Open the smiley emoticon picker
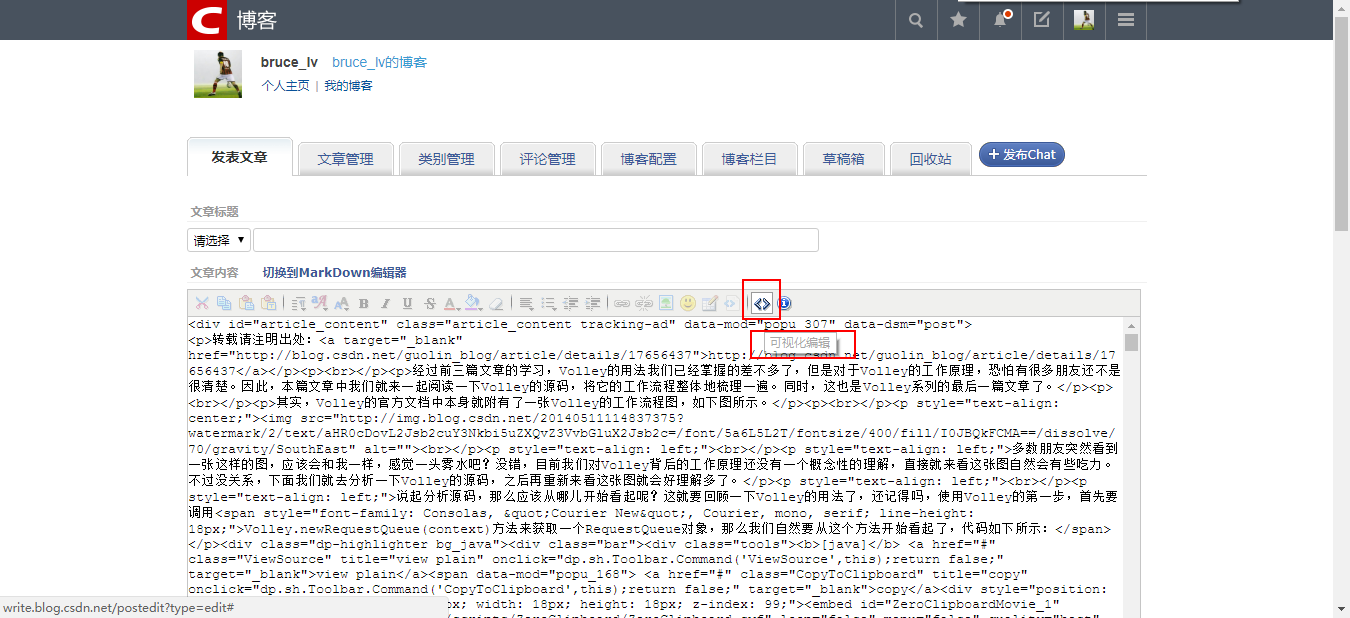The height and width of the screenshot is (618, 1350). pyautogui.click(x=688, y=303)
